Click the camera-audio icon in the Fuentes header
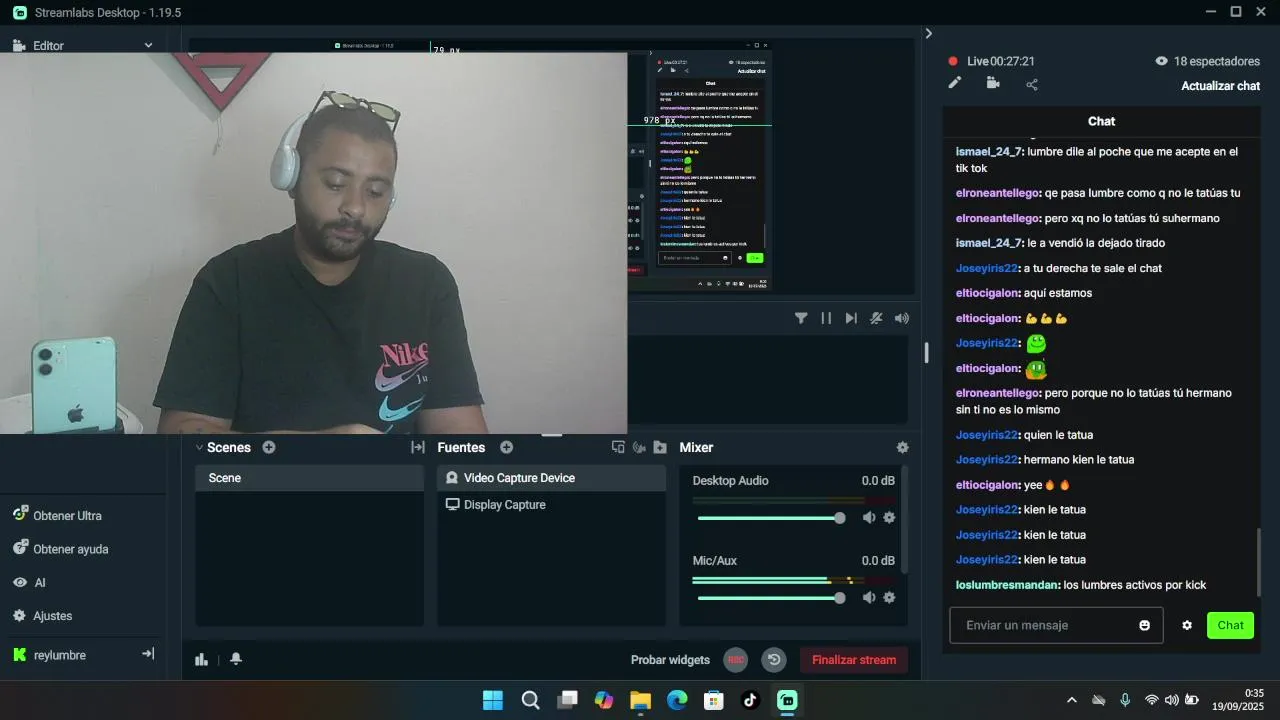Image resolution: width=1280 pixels, height=720 pixels. click(x=639, y=447)
